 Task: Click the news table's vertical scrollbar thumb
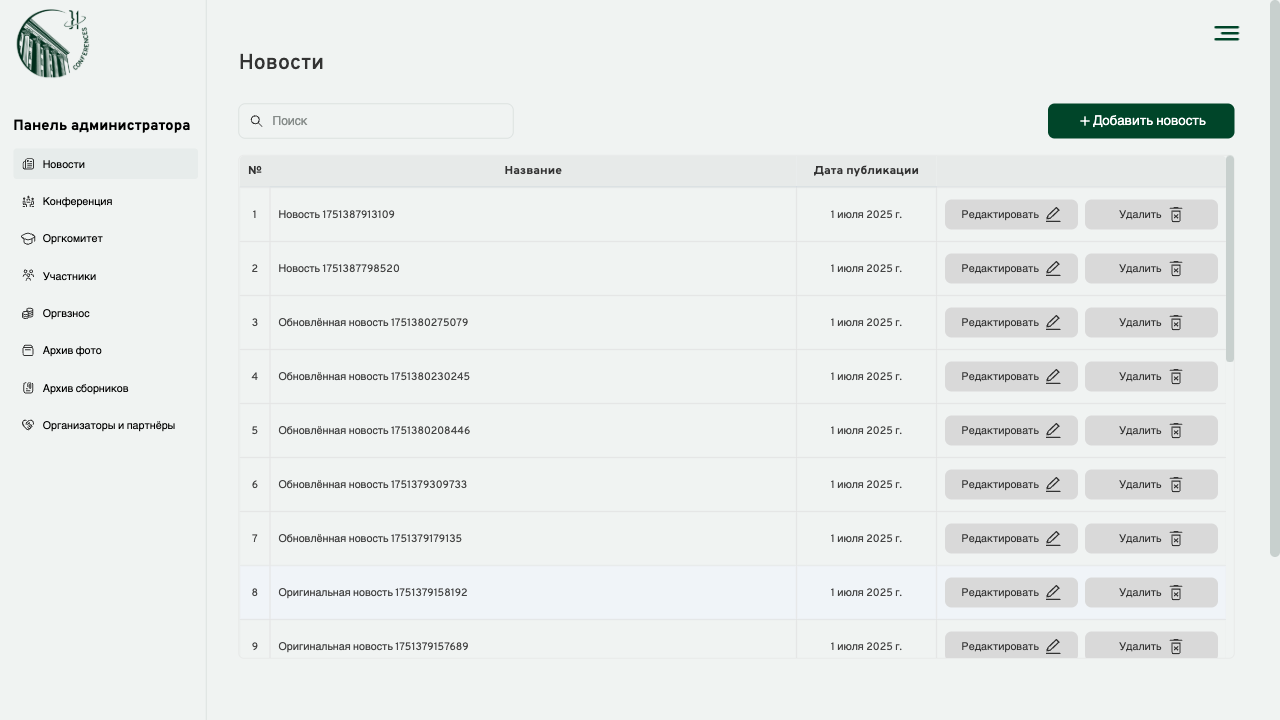click(x=1229, y=258)
